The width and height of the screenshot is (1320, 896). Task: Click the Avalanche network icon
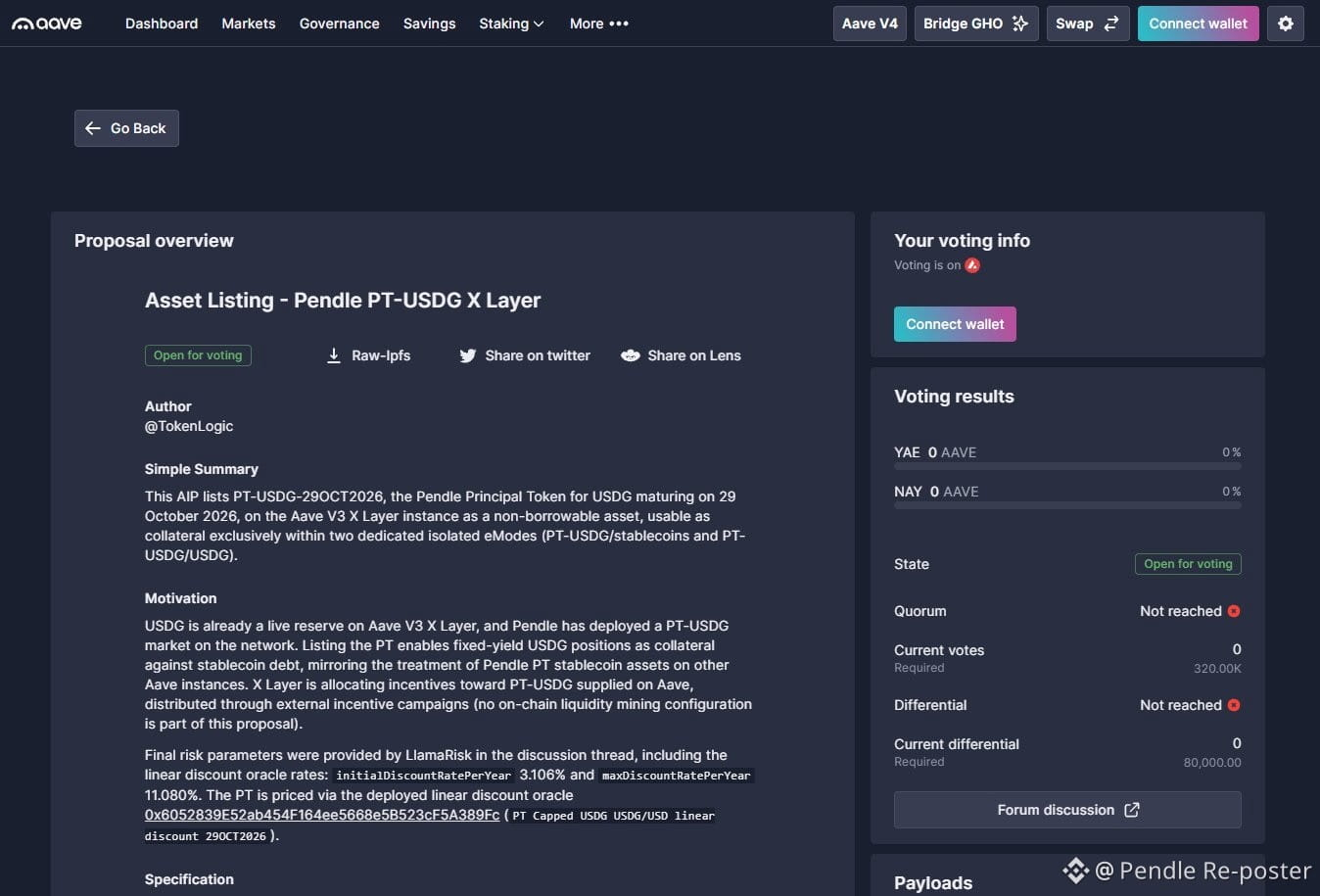point(972,265)
